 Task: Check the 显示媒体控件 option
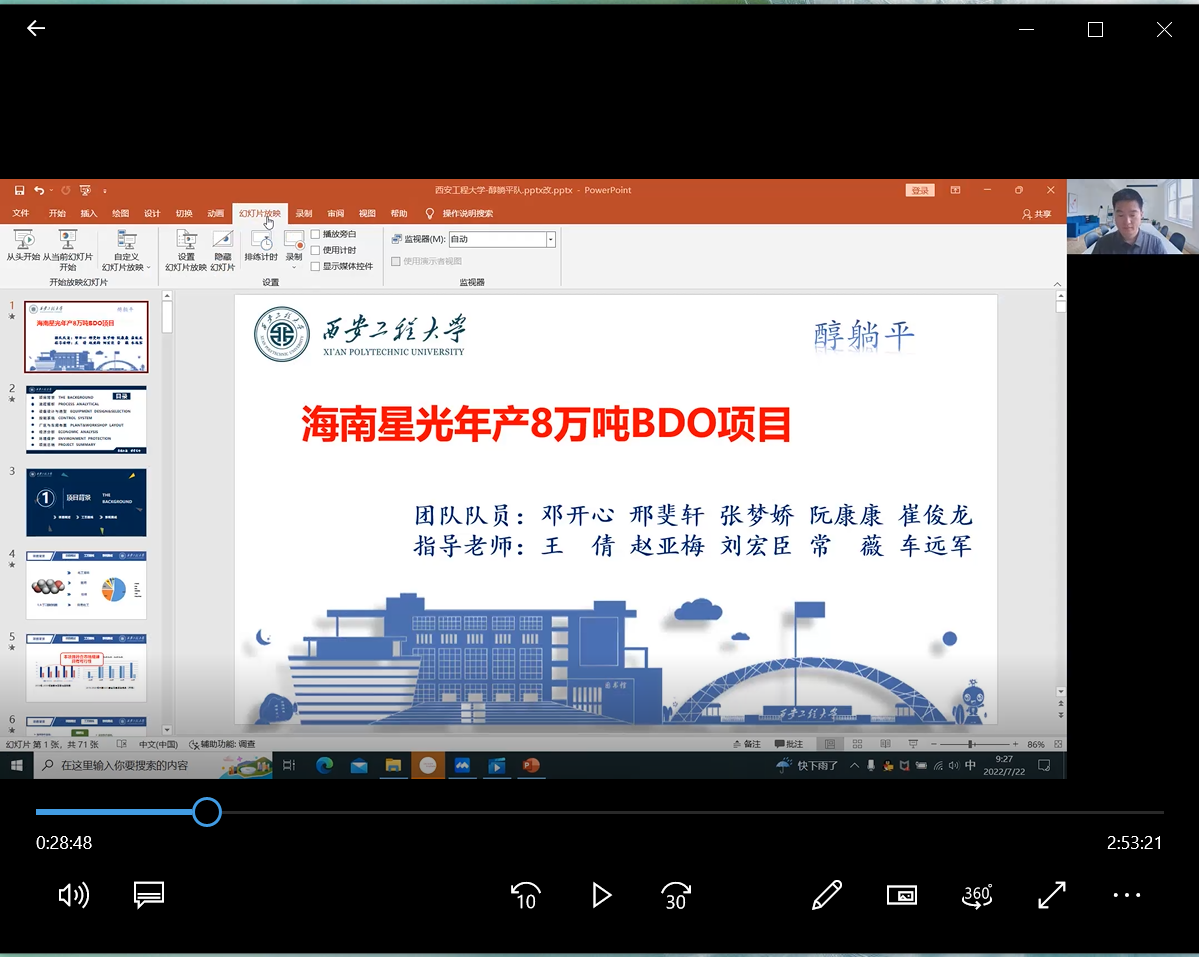(x=316, y=266)
